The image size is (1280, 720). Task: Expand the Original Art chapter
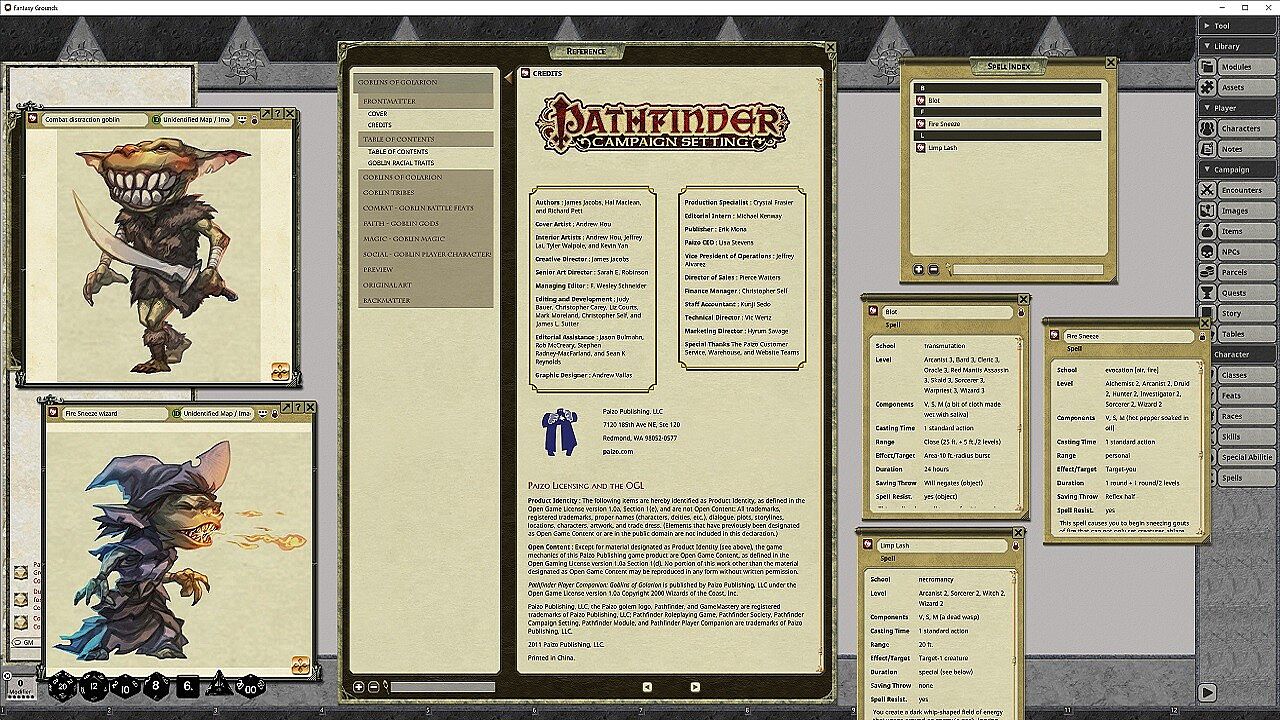point(426,285)
